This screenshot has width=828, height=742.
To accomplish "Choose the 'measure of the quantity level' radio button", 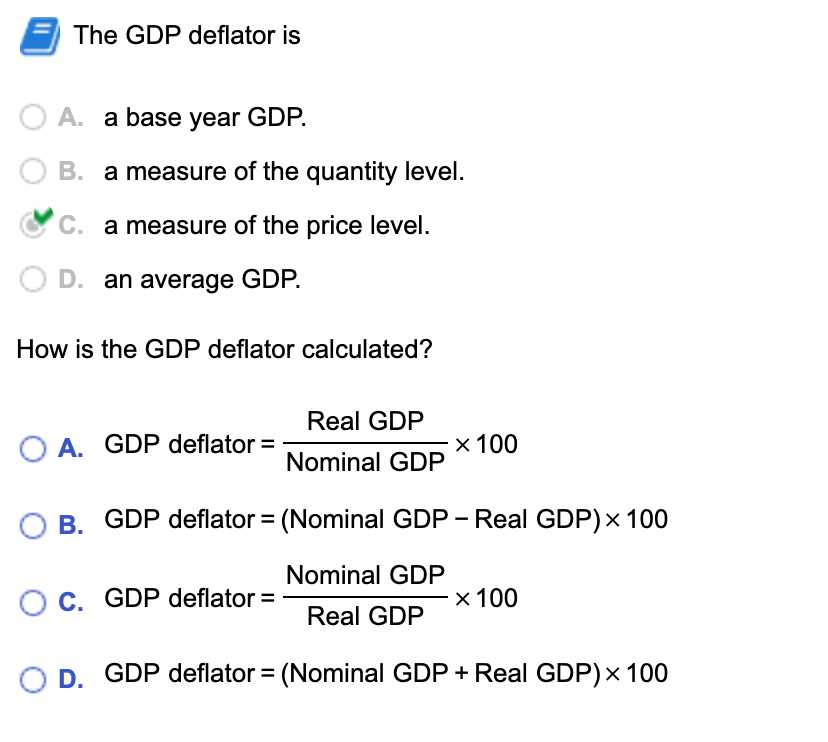I will [x=33, y=171].
